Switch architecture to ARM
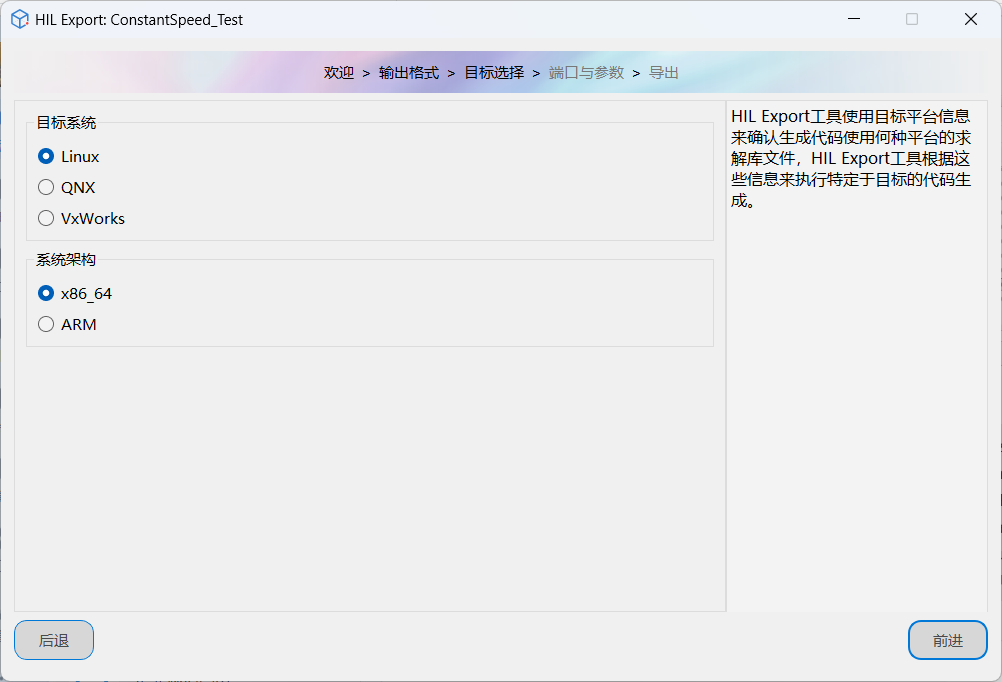The image size is (1002, 682). [x=46, y=324]
